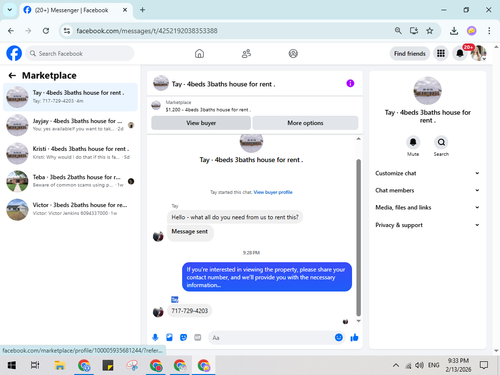The height and width of the screenshot is (375, 500).
Task: Open Chrome tab search dropdown arrow
Action: click(x=10, y=10)
